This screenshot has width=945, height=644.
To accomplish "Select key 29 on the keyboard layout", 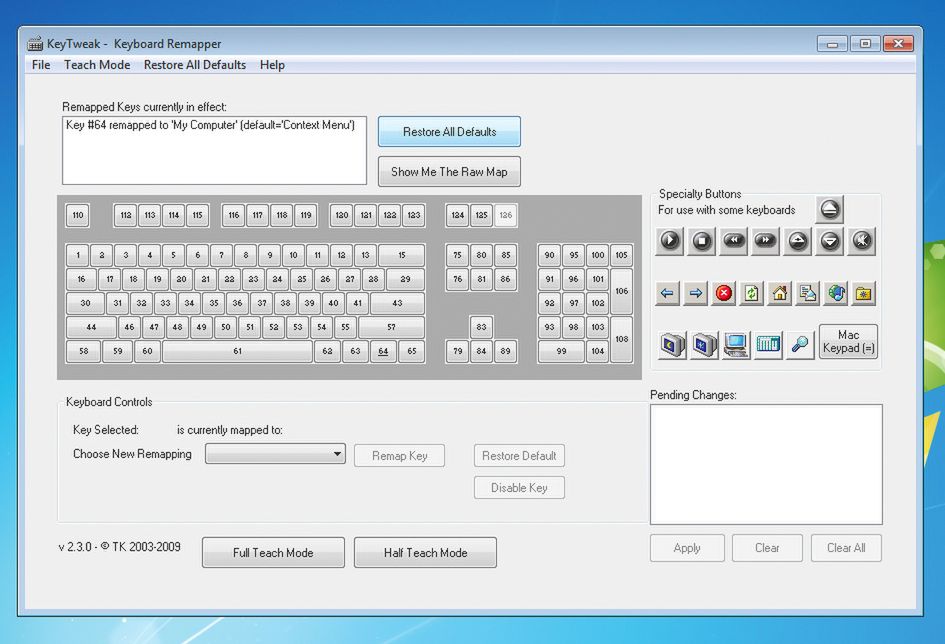I will pos(405,279).
